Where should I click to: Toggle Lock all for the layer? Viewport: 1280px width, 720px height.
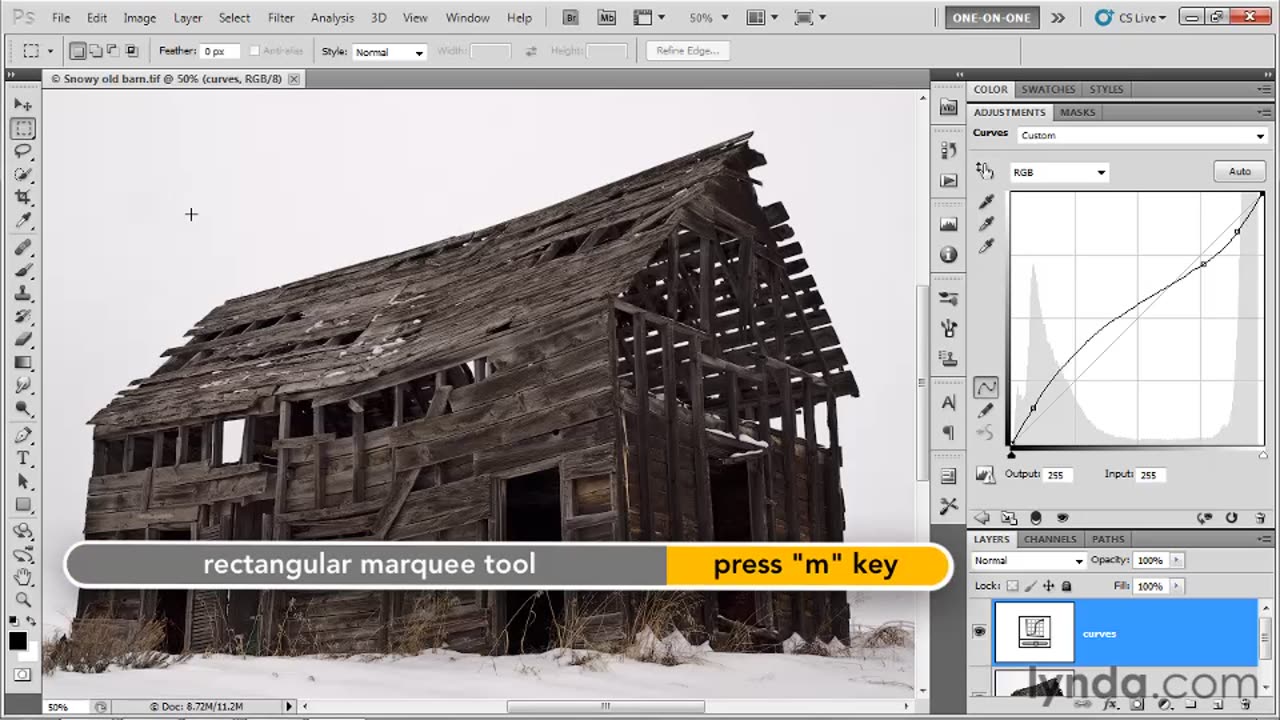(x=1066, y=586)
